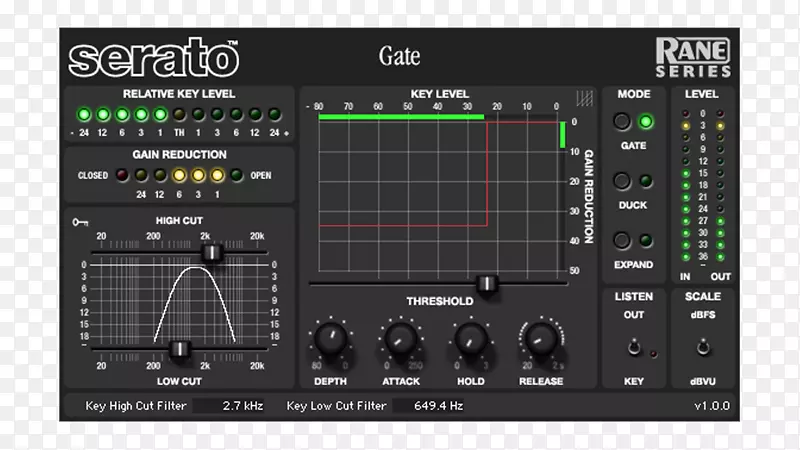Click the Gain Reduction 24 LED
Screen dimensions: 800x450
[141, 176]
